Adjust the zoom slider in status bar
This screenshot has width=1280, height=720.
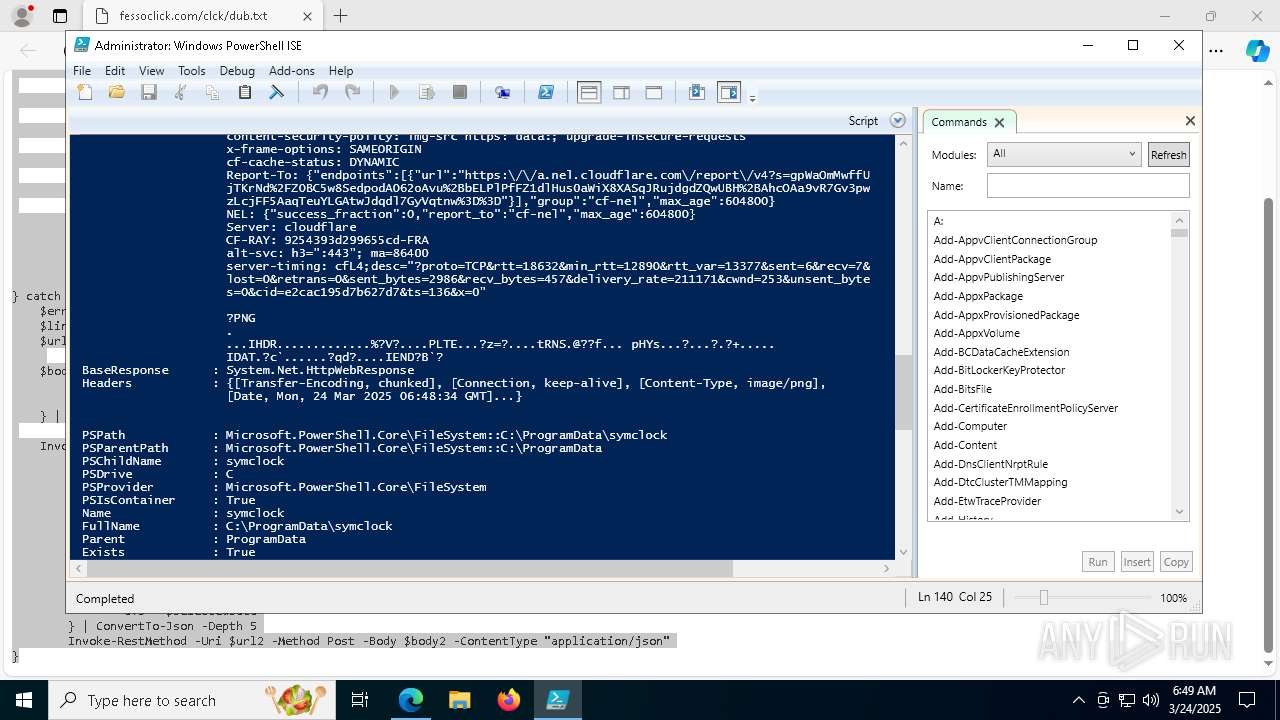click(1043, 597)
